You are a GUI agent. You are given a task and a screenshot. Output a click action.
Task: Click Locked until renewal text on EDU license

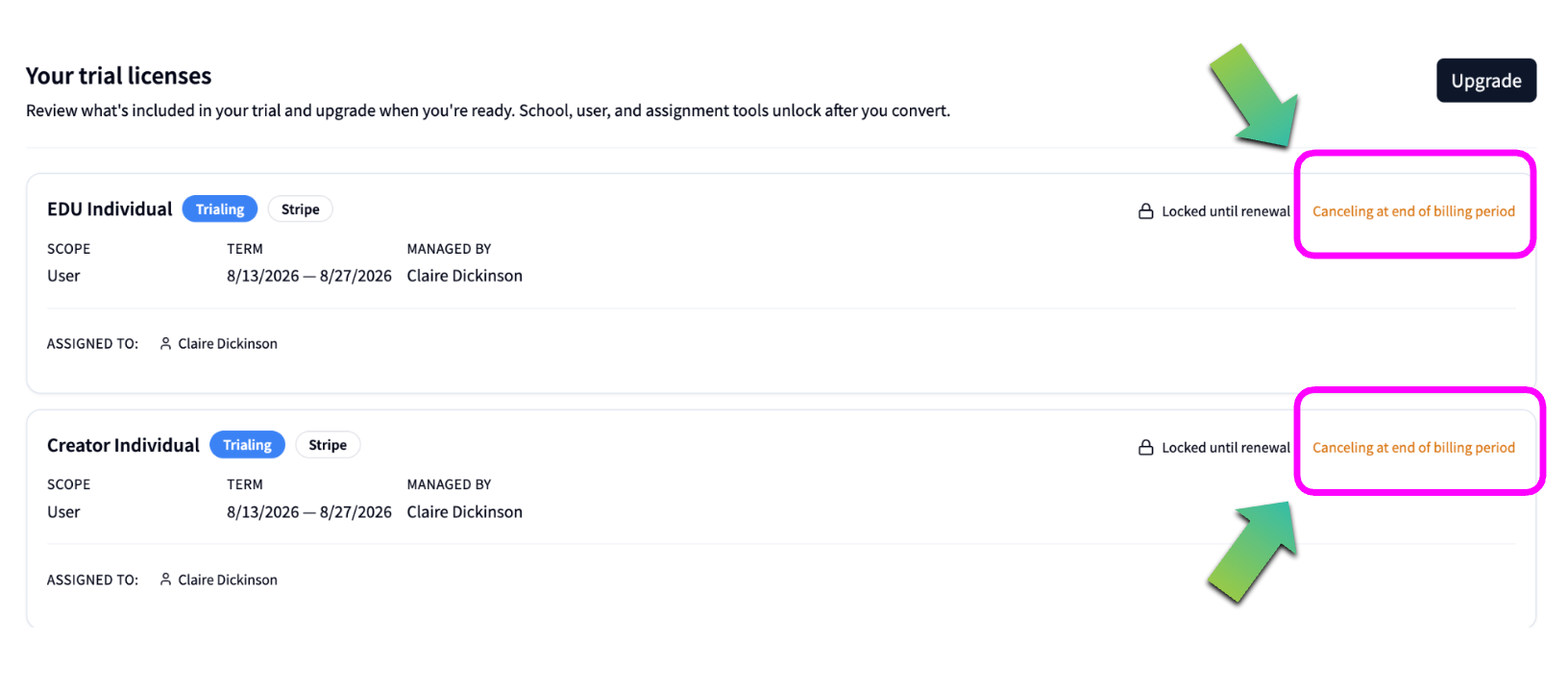(x=1226, y=211)
